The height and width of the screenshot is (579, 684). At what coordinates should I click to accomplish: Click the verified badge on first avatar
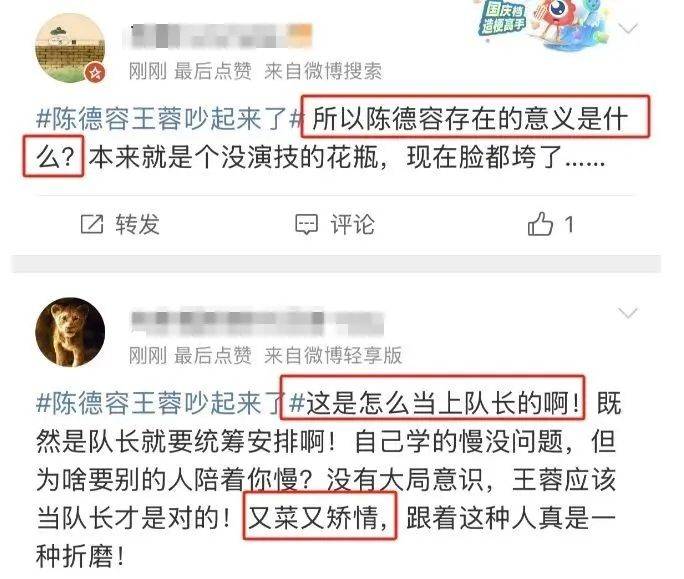point(95,72)
